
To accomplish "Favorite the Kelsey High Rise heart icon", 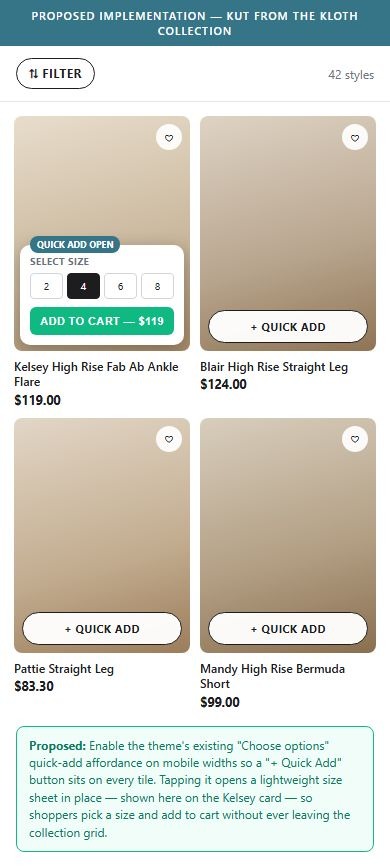I will tap(169, 138).
